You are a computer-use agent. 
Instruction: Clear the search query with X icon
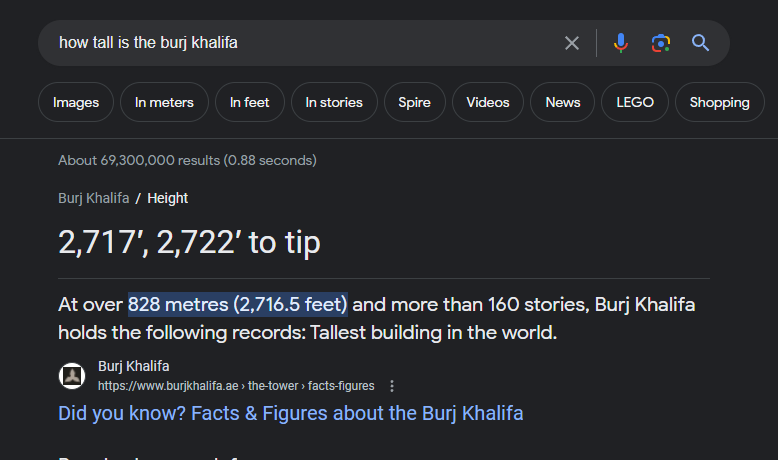[x=572, y=43]
